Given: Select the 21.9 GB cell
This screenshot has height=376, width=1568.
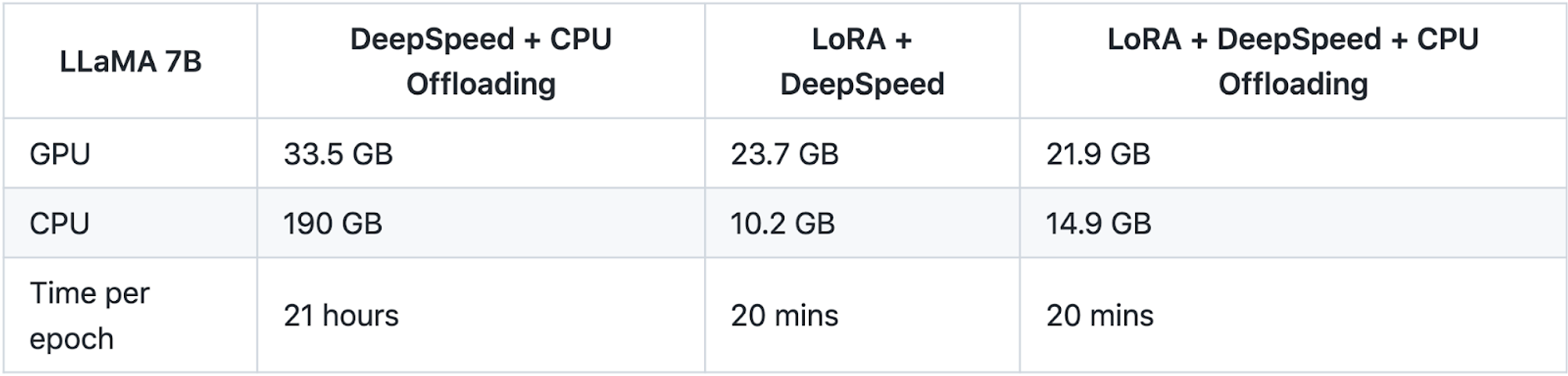Looking at the screenshot, I should click(x=1098, y=154).
